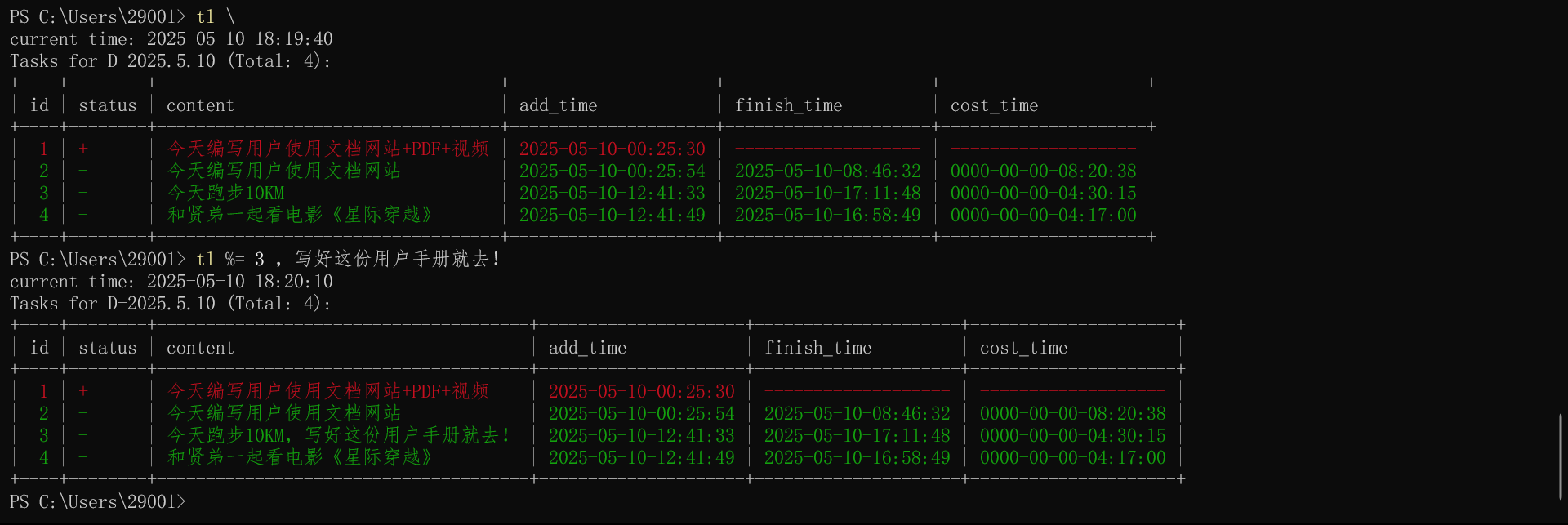Click content header in first table
The image size is (1568, 525).
point(201,105)
